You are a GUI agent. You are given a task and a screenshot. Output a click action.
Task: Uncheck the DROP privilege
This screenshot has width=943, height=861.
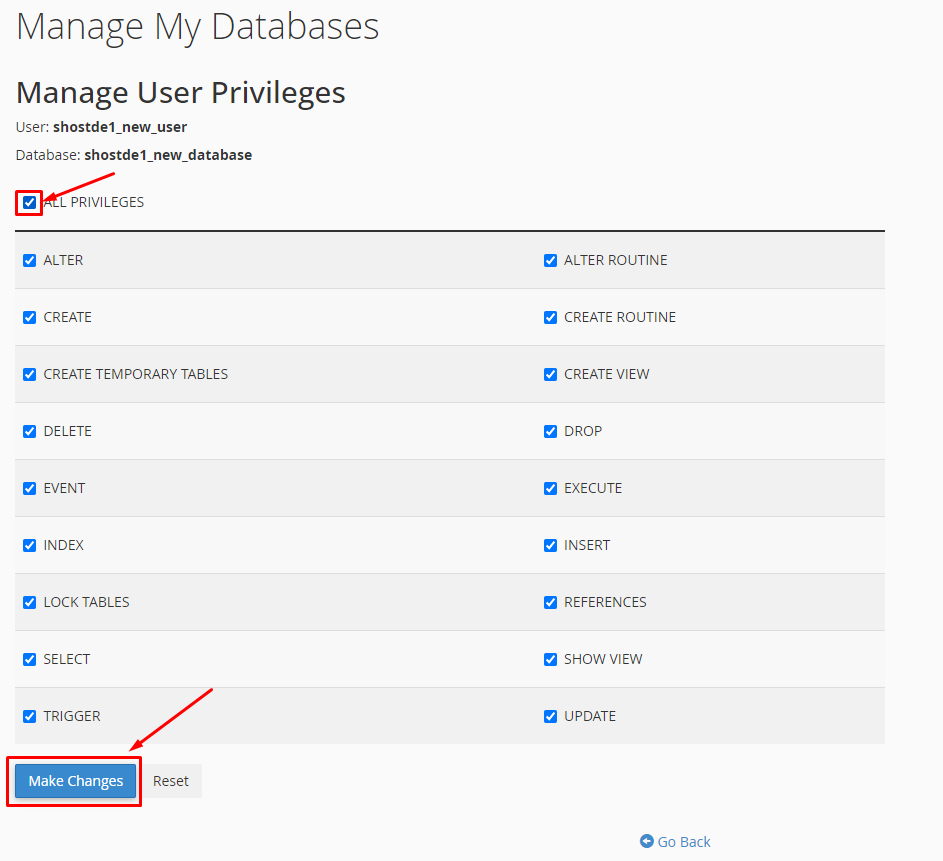[550, 431]
